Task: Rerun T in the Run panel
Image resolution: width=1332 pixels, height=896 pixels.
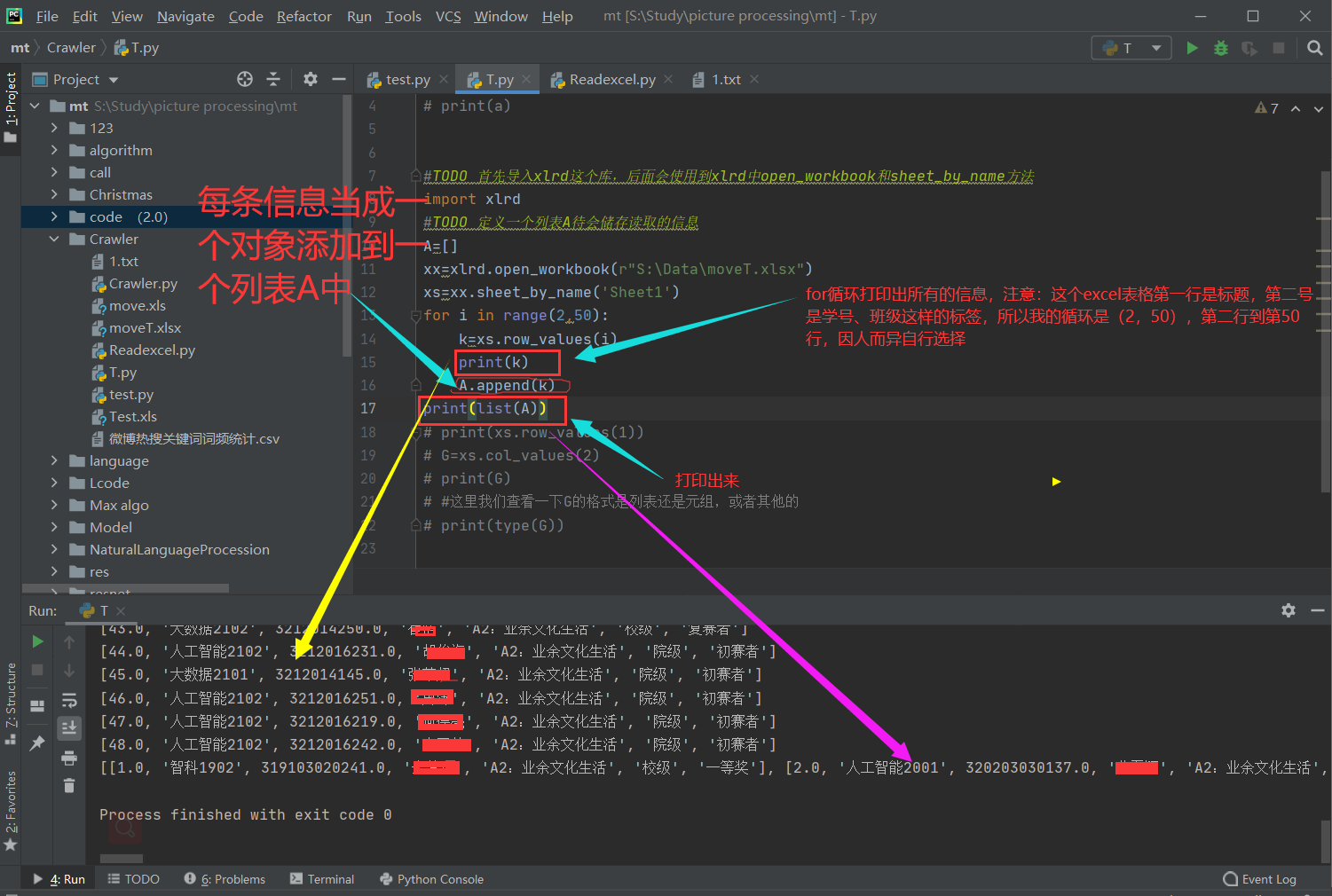Action: pos(37,641)
